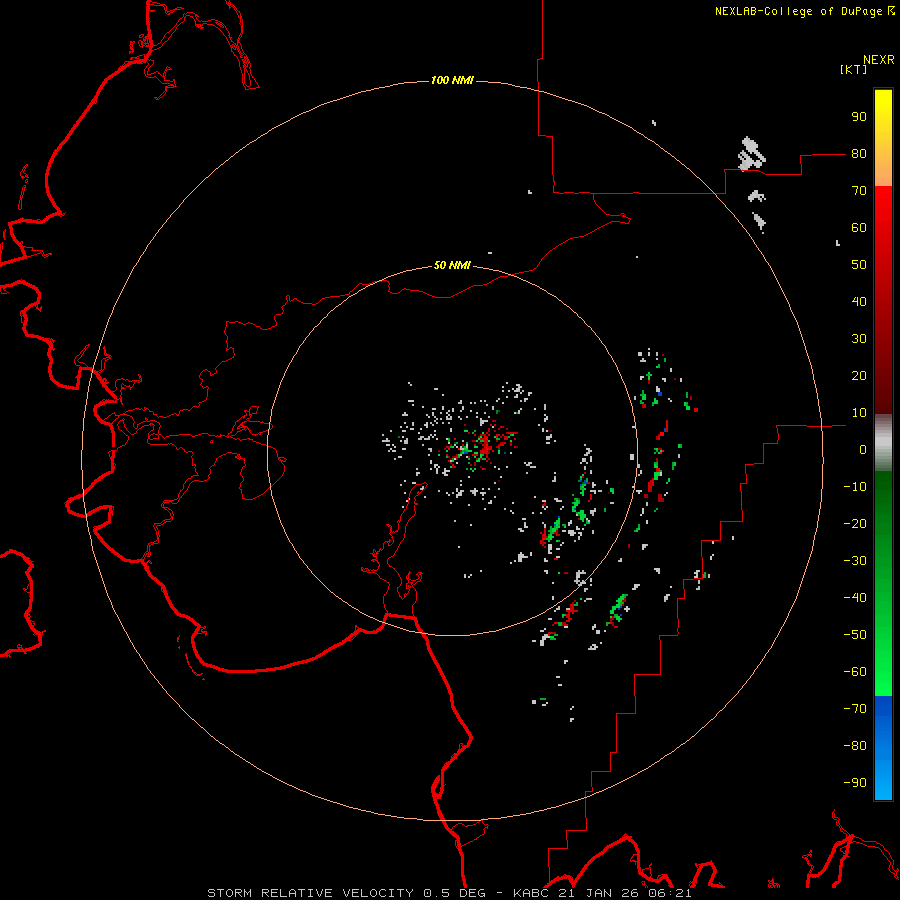The height and width of the screenshot is (900, 900).
Task: Click the 40 value on the velocity scale
Action: (x=859, y=302)
